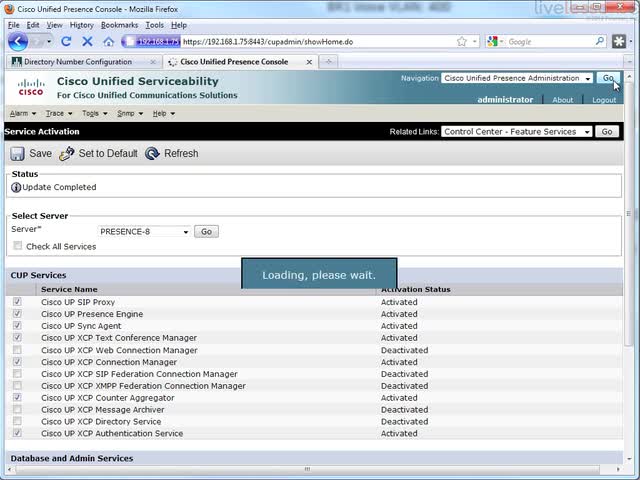Click Go next to Server selection

click(x=206, y=231)
